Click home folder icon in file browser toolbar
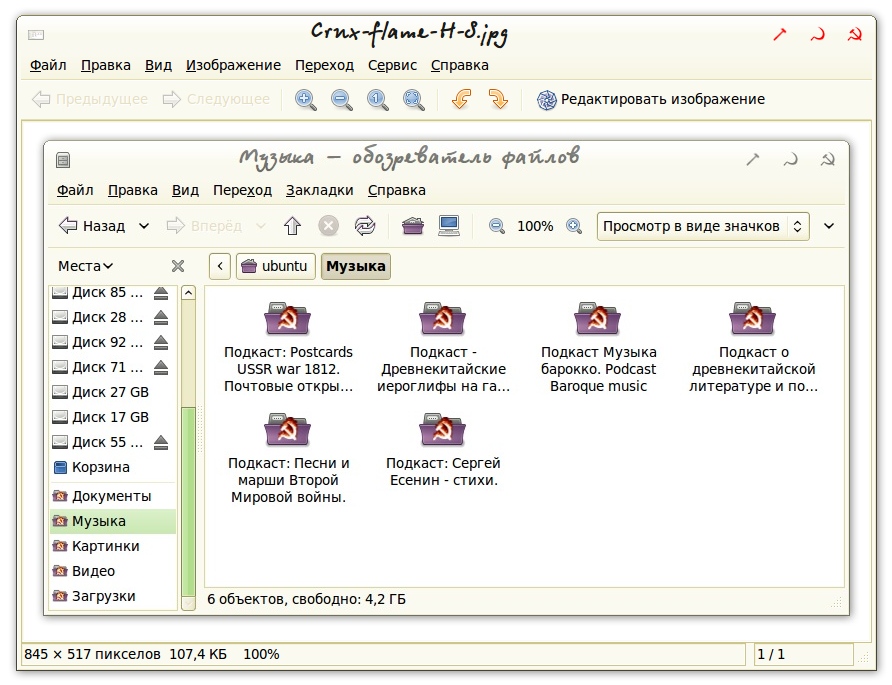The image size is (892, 685). 412,226
